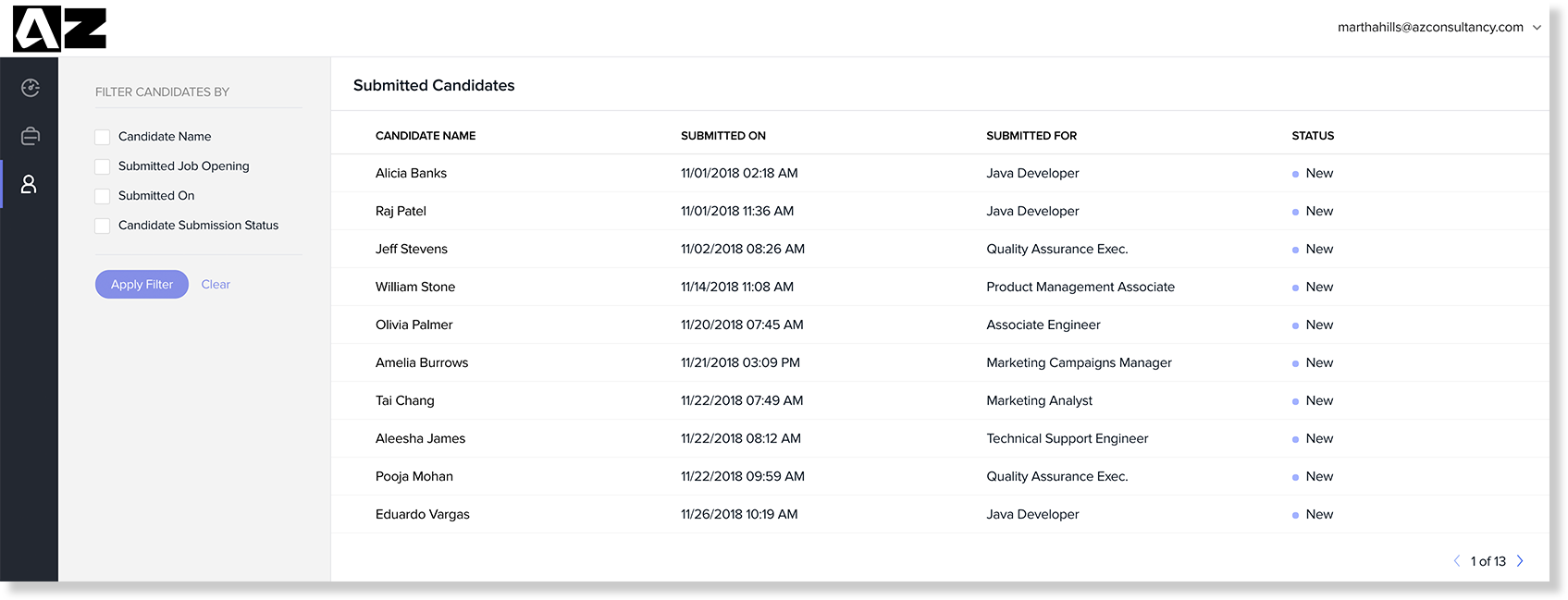Image resolution: width=1568 pixels, height=600 pixels.
Task: Click New status in Eduardo Vargas row
Action: coord(1313,514)
